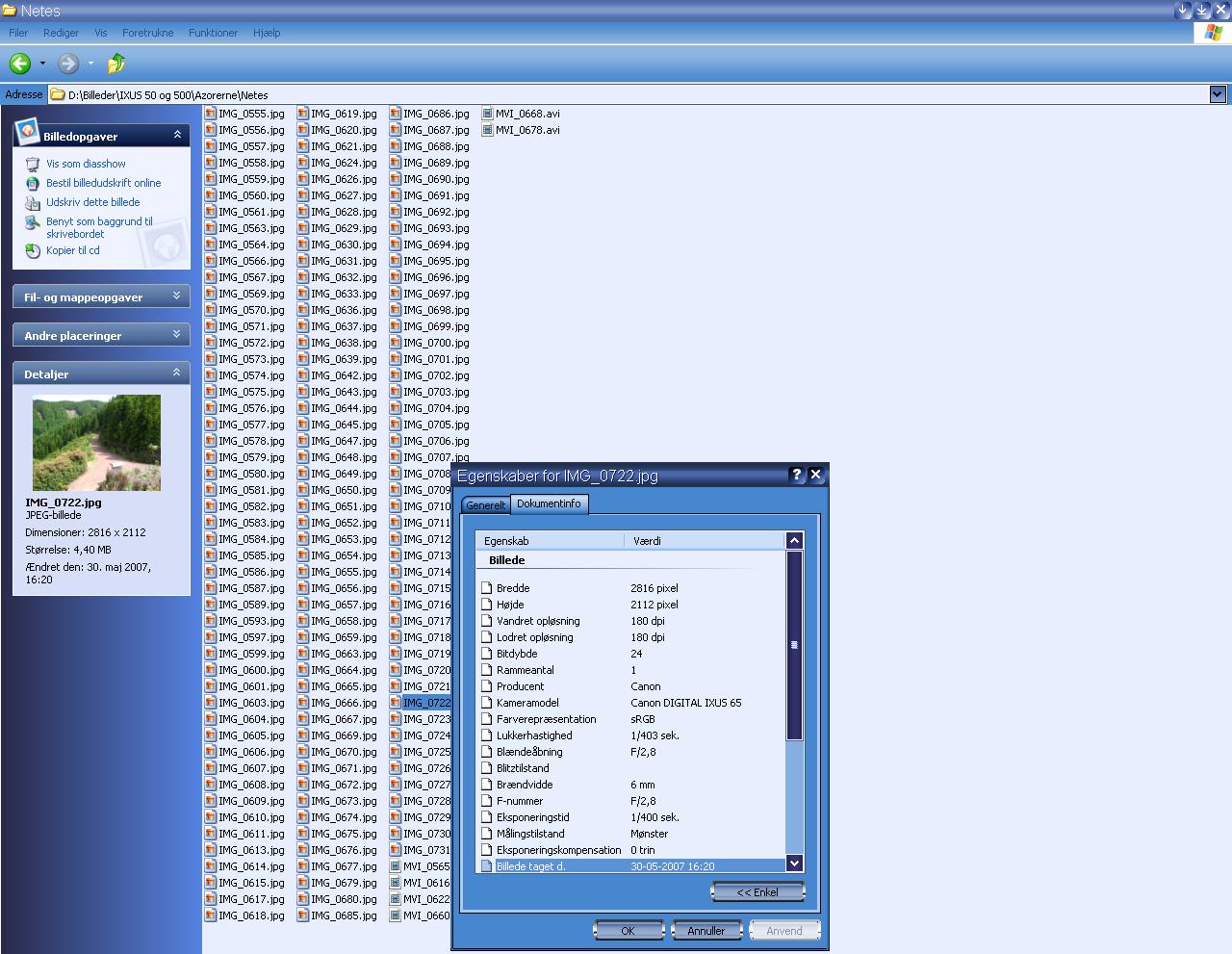Select video file MVI_0668.avi icon

487,114
